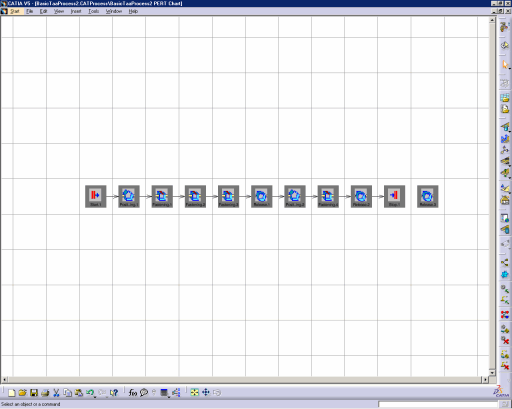Select the Start.1 activity node
Viewport: 512px width, 409px height.
96,196
